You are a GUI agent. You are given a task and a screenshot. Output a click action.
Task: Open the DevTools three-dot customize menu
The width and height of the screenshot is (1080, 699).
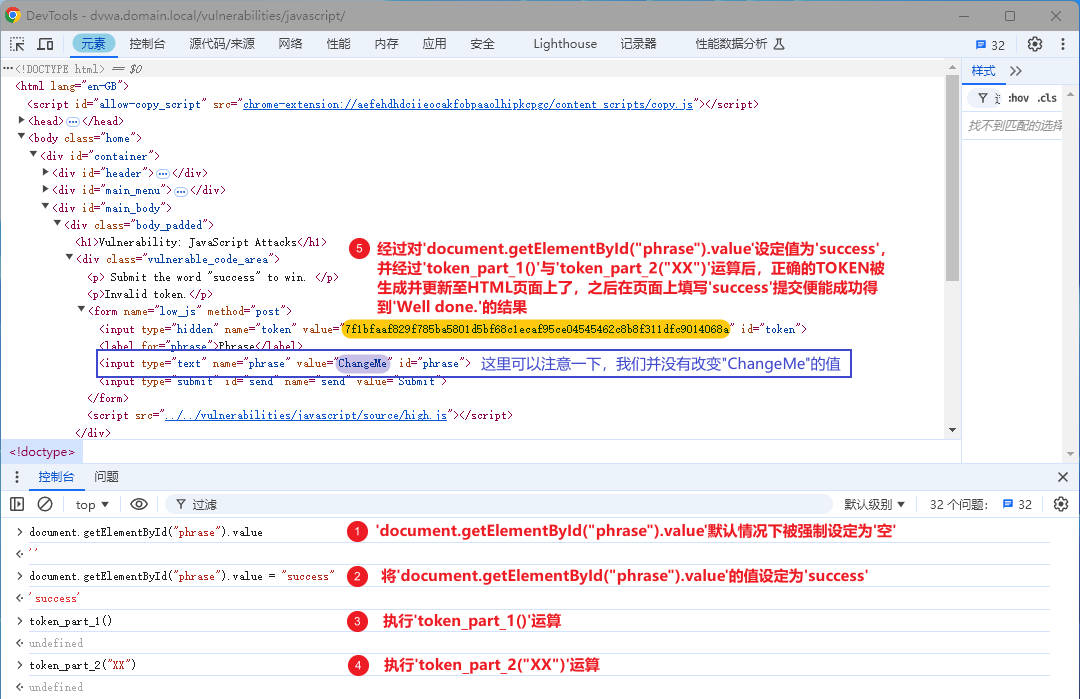click(x=1063, y=44)
